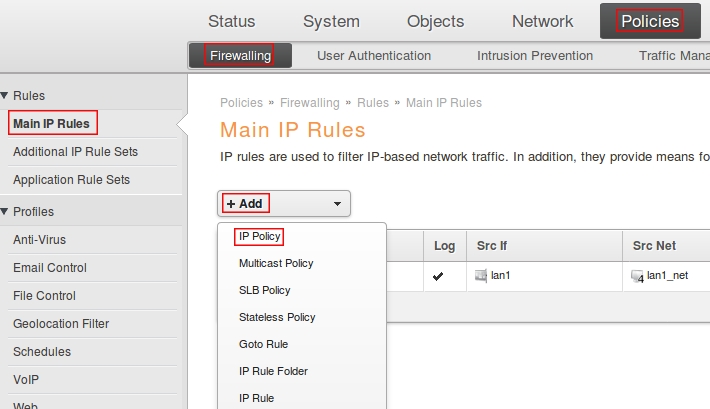
Task: Collapse the Profiles section triangle
Action: click(5, 212)
